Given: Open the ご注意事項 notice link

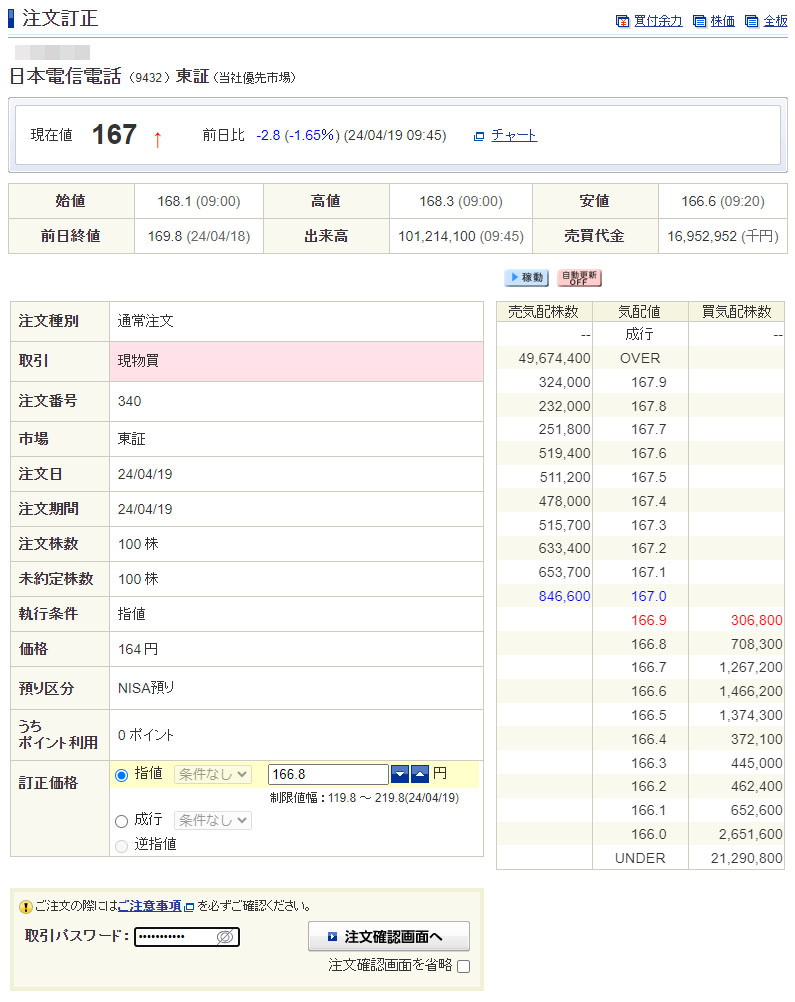Looking at the screenshot, I should pos(149,906).
